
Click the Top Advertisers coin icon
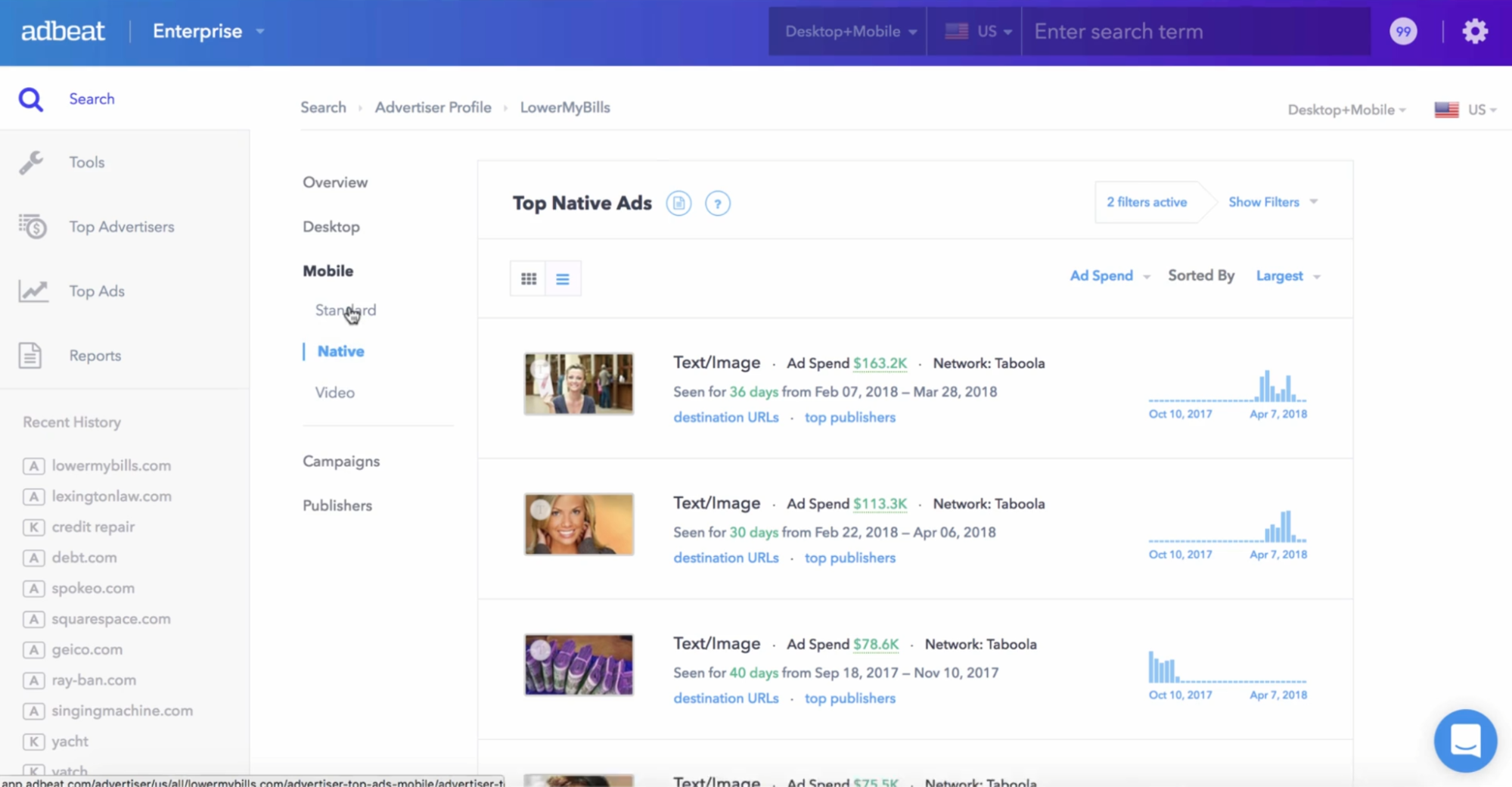(x=33, y=226)
